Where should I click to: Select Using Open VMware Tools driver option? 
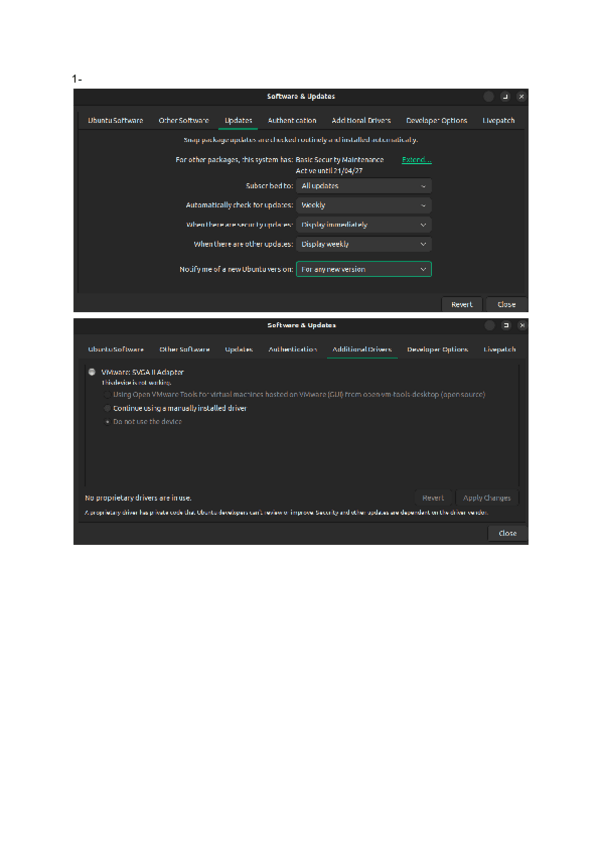(x=108, y=395)
